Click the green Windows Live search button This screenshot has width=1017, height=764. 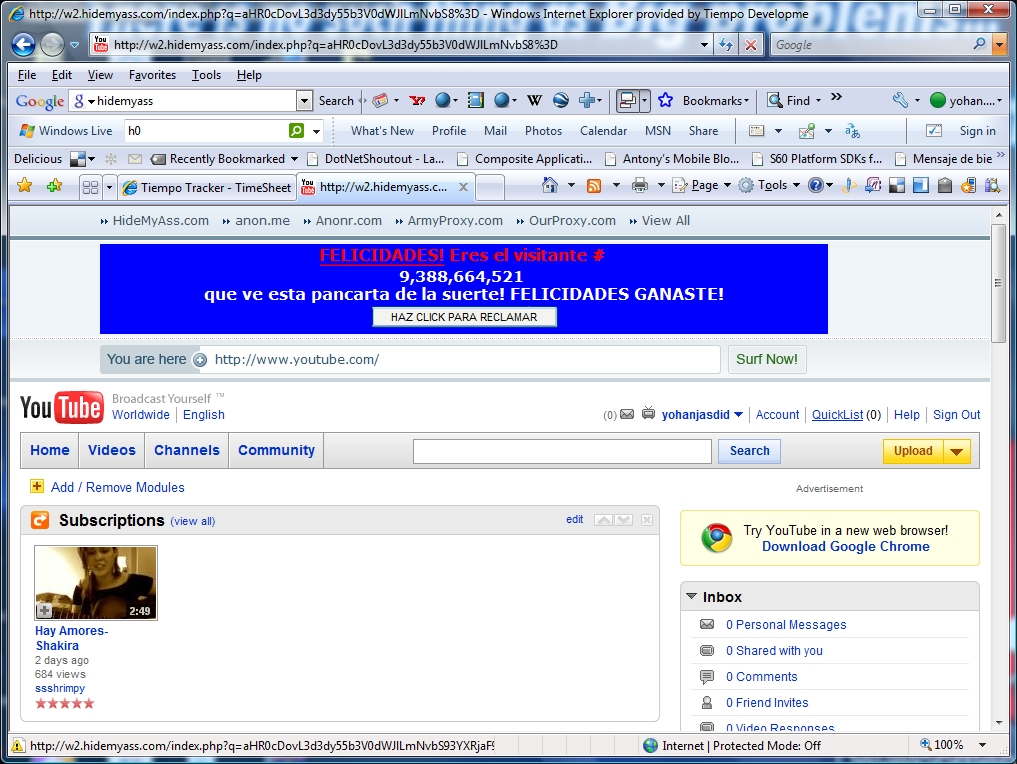[296, 130]
